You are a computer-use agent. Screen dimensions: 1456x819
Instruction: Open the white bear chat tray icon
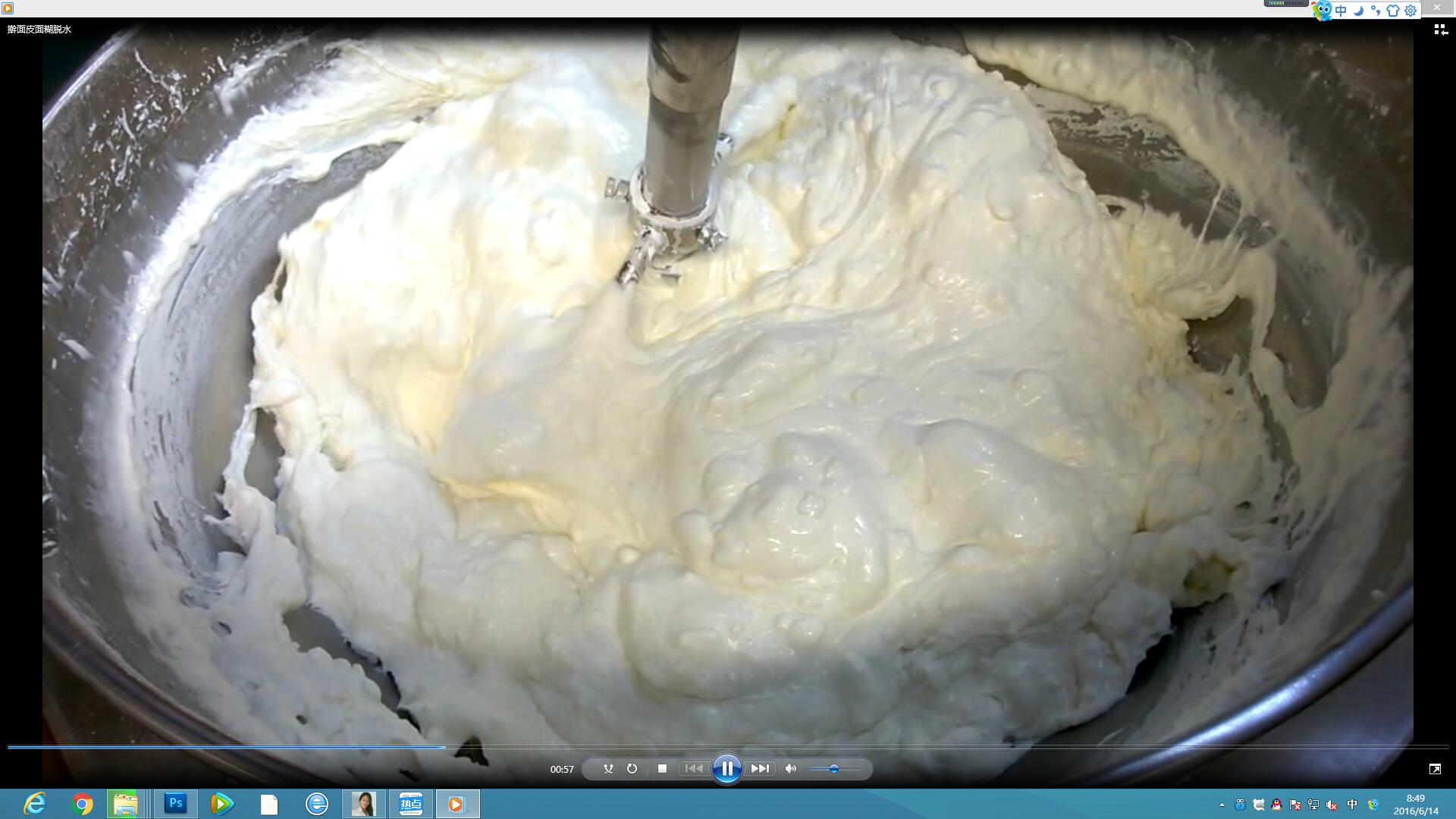click(x=1259, y=805)
